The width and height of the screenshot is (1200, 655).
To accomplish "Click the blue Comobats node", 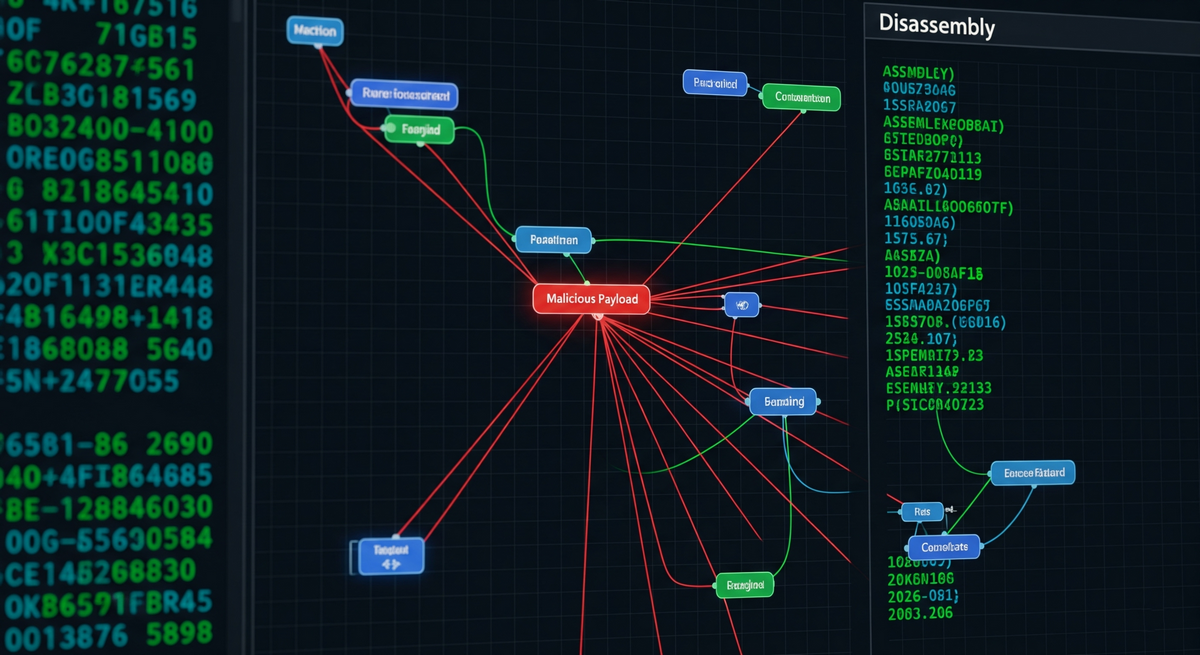I will pos(944,547).
